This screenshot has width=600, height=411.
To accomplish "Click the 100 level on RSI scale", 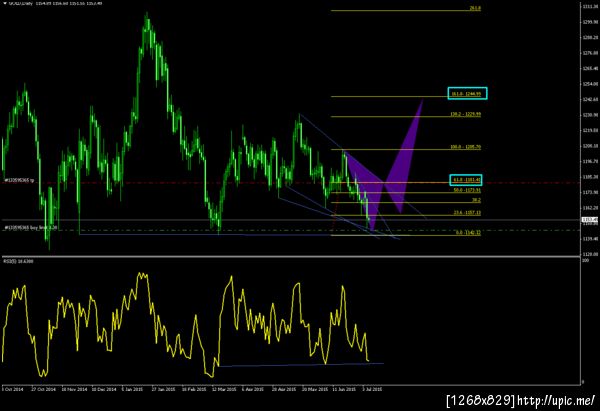I will click(x=585, y=261).
